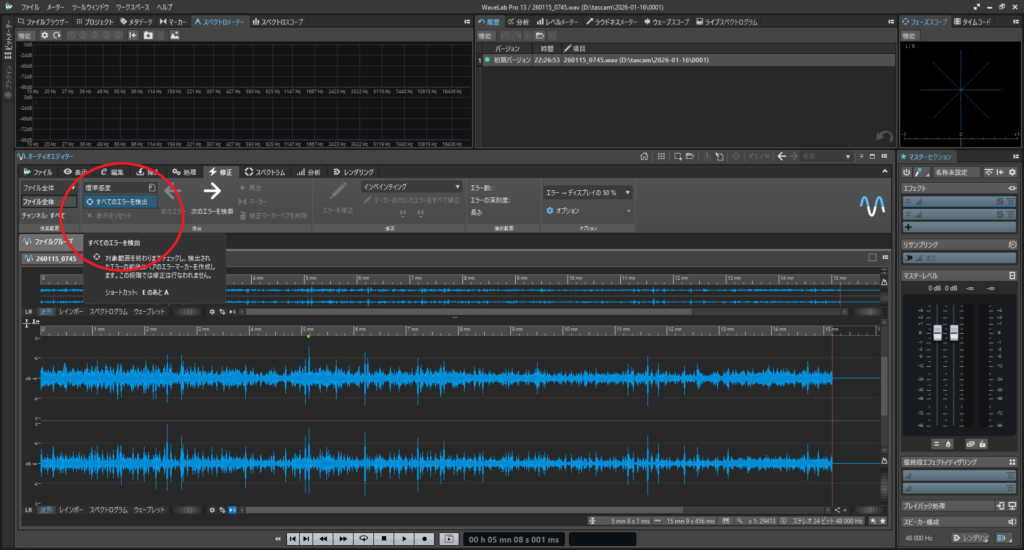The image size is (1024, 550).
Task: Toggle effects section visibility eye icon
Action: (1012, 188)
